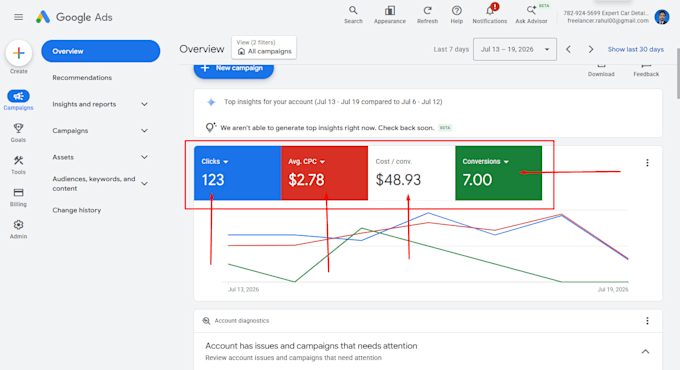Expand Audiences, keywords, and content
This screenshot has width=680, height=370.
click(x=144, y=183)
